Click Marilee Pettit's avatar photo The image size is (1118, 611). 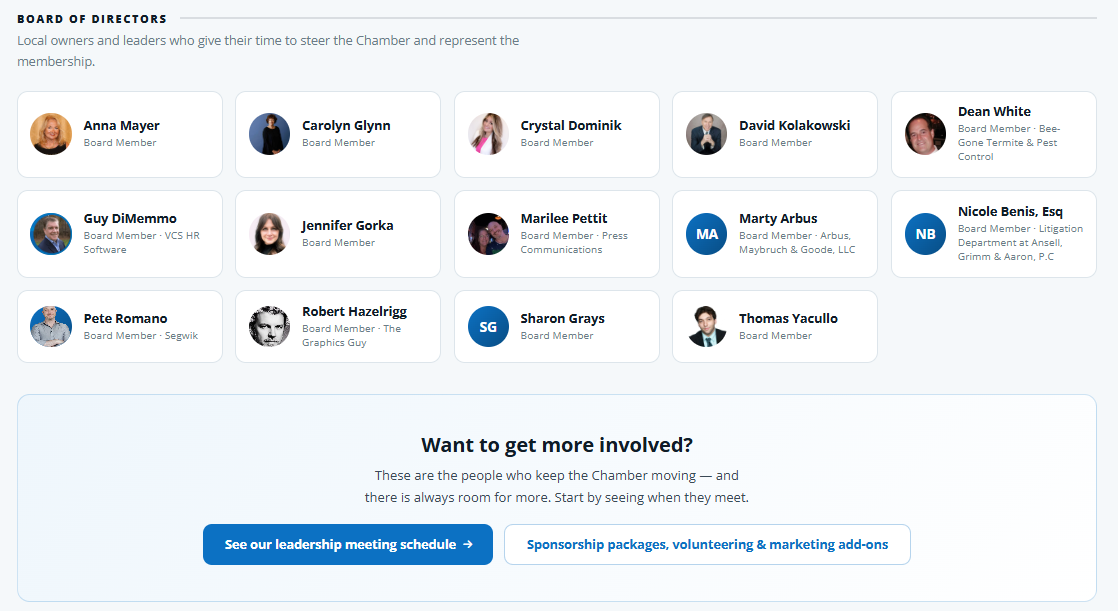pos(488,234)
